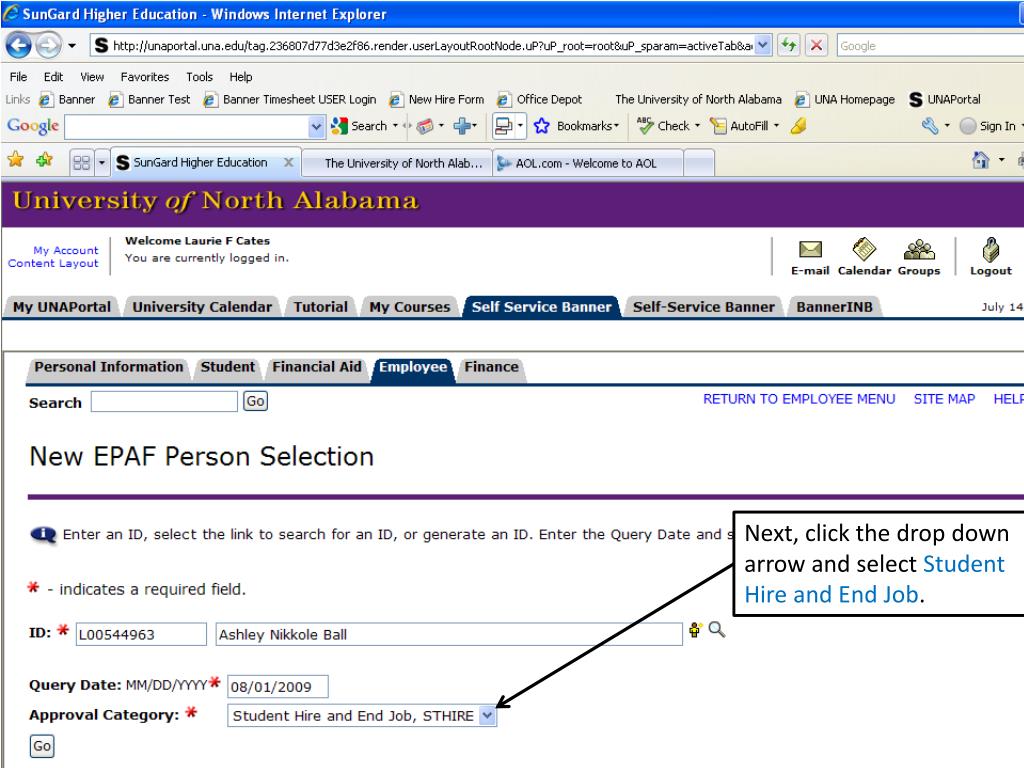The image size is (1024, 768).
Task: Open the Favorites menu
Action: 145,76
